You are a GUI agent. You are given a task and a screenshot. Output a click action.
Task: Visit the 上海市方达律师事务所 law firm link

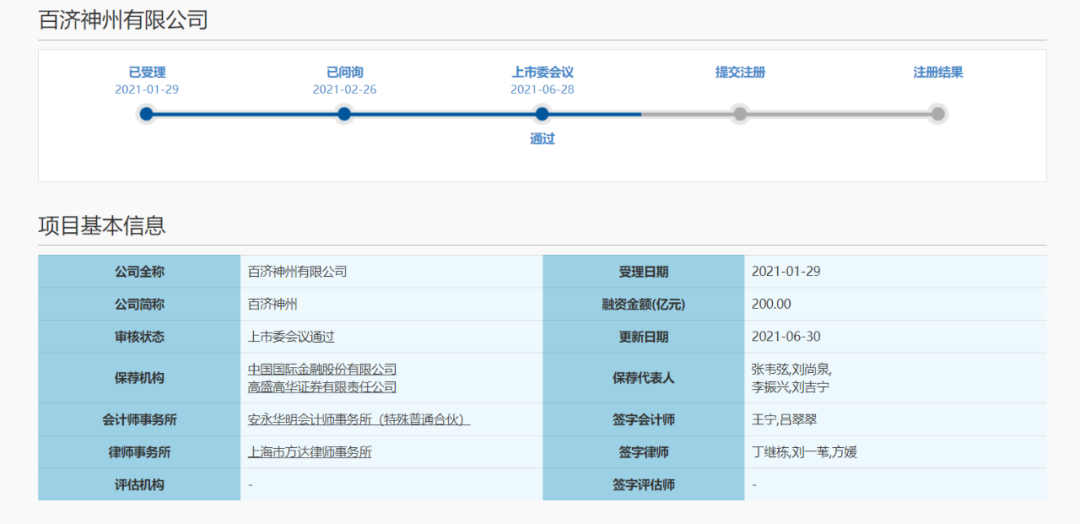[x=309, y=452]
